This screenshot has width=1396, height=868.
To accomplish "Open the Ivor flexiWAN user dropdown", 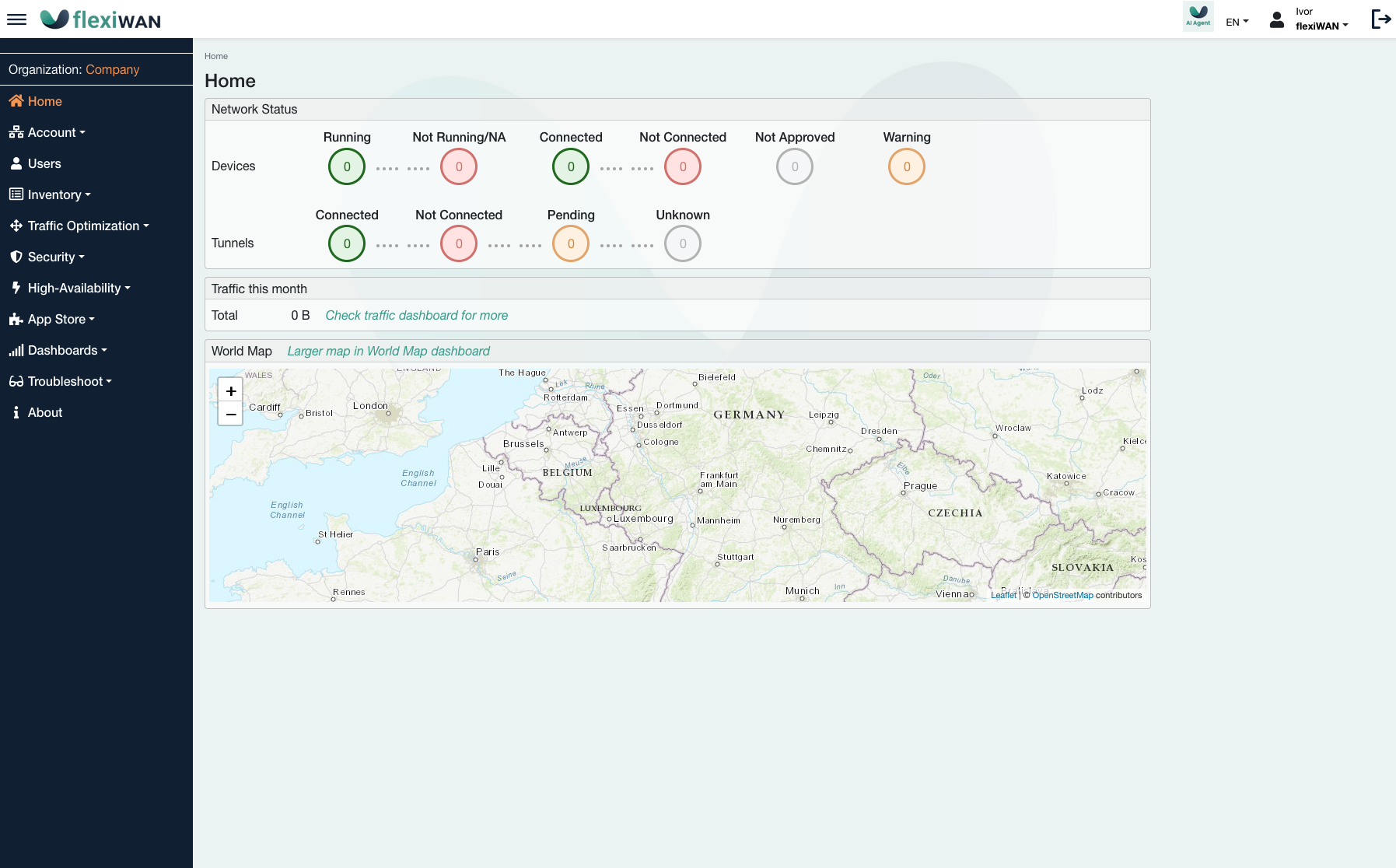I will [1321, 19].
